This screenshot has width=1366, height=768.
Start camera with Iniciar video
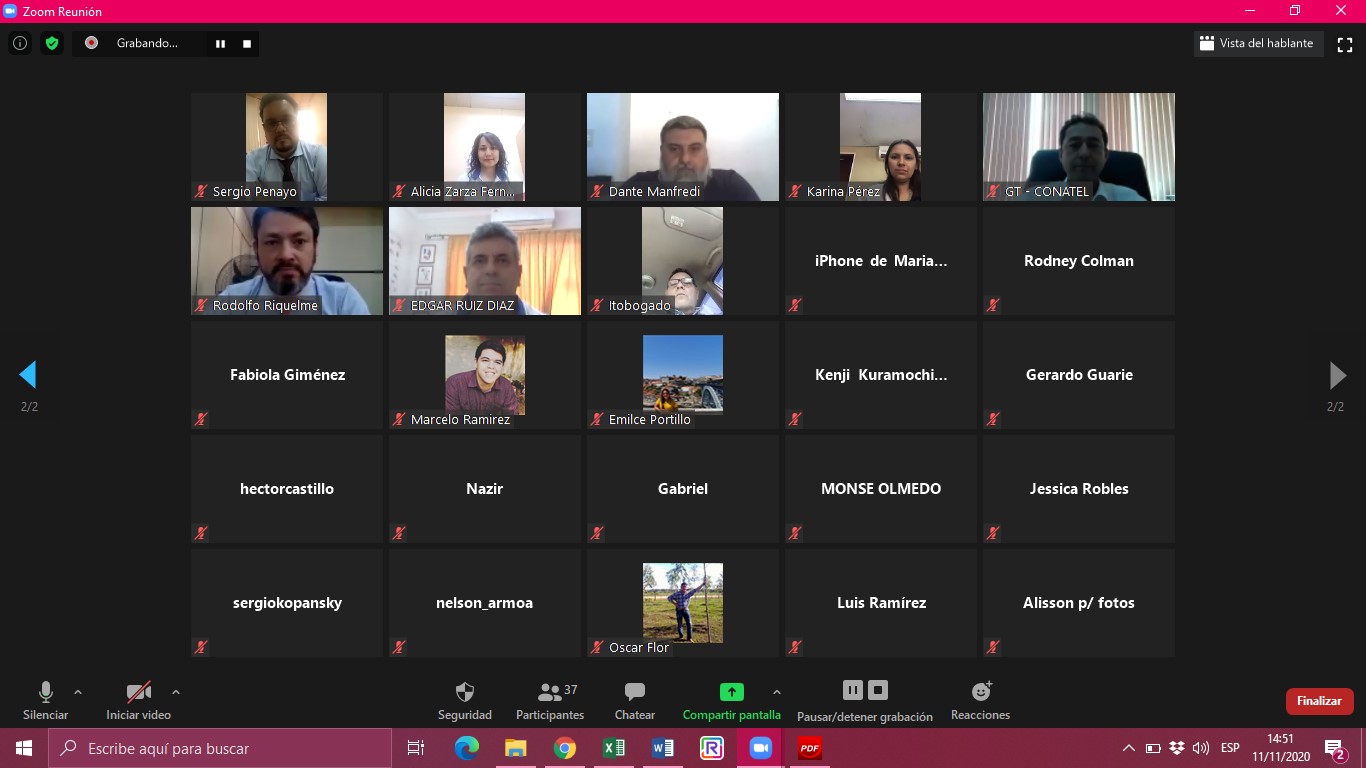[139, 701]
